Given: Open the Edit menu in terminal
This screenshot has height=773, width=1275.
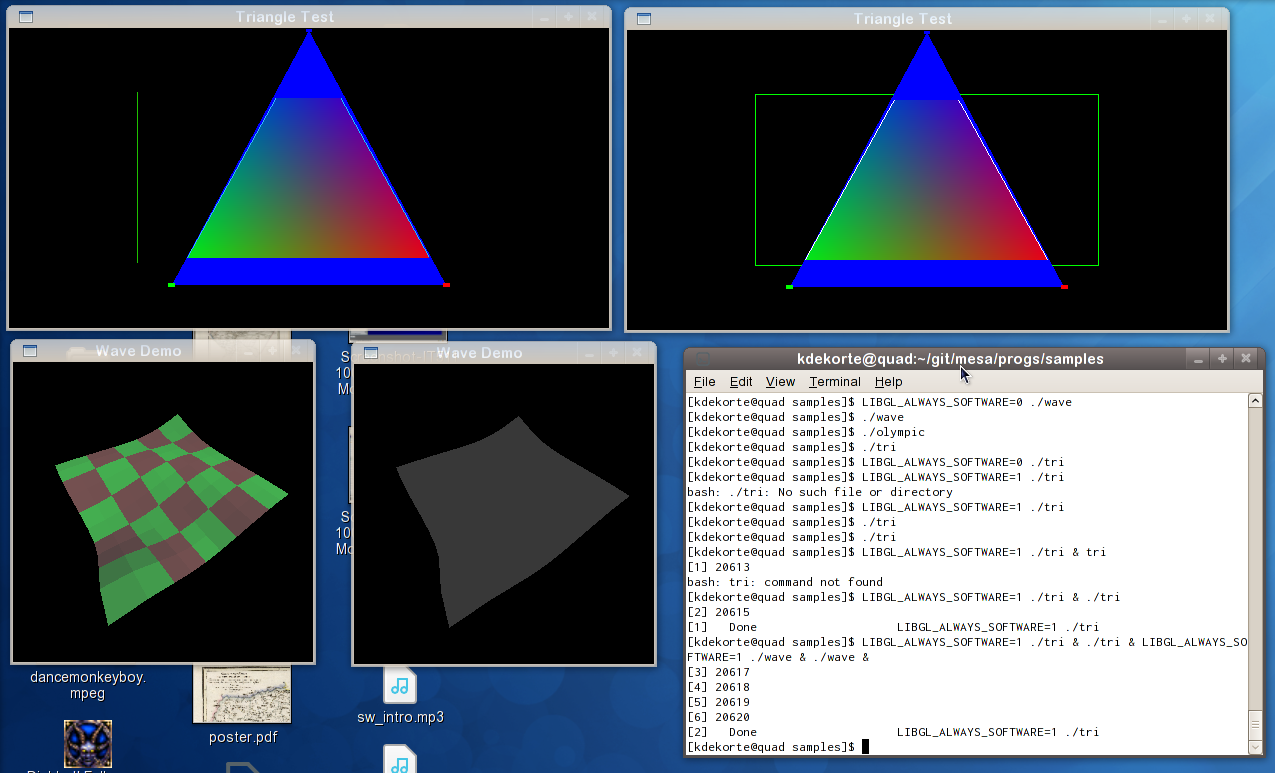Looking at the screenshot, I should [x=741, y=382].
